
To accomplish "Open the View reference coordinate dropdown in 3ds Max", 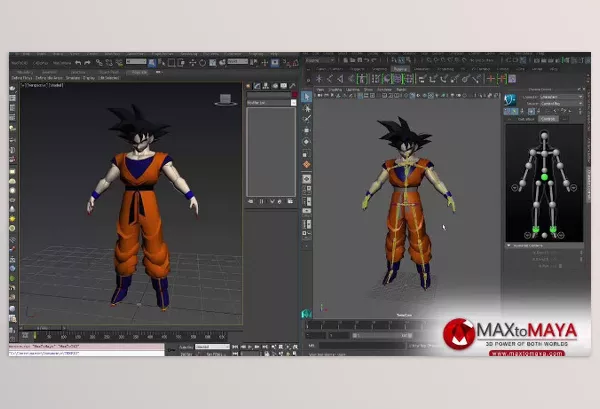I will pos(238,62).
